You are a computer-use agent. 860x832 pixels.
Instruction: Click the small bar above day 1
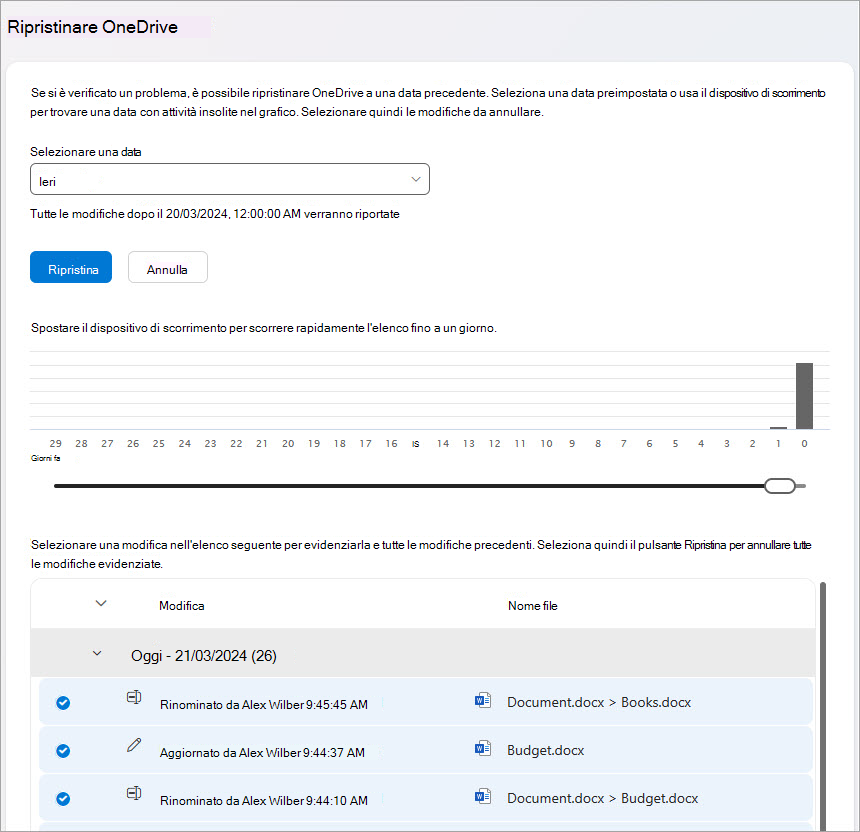(x=778, y=428)
